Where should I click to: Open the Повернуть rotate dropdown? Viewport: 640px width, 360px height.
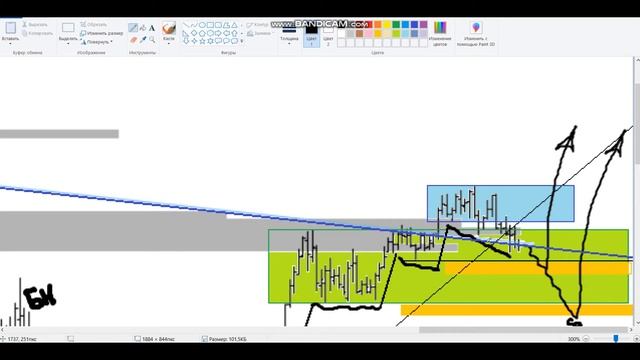point(97,42)
